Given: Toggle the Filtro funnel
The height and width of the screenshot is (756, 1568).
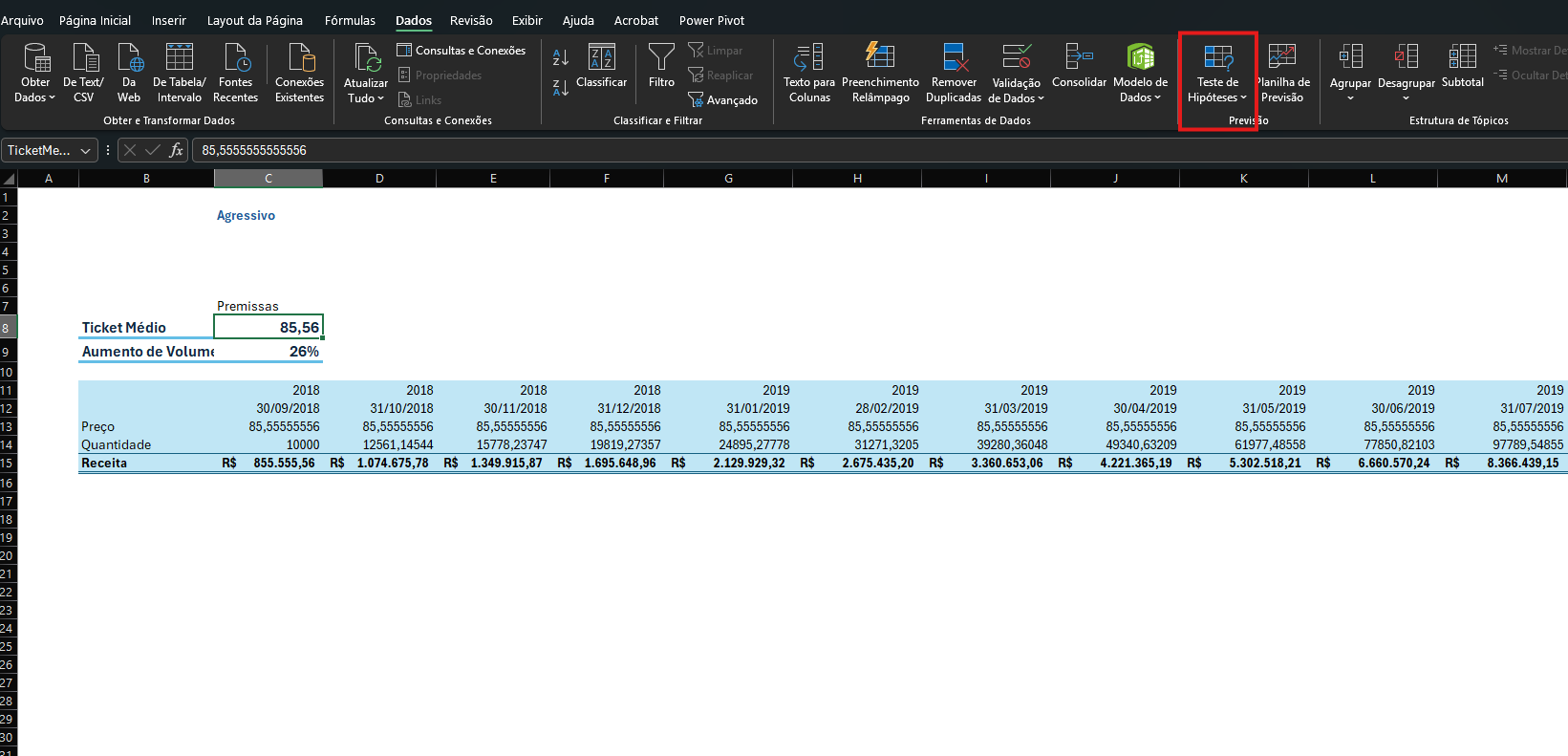Looking at the screenshot, I should click(x=661, y=65).
